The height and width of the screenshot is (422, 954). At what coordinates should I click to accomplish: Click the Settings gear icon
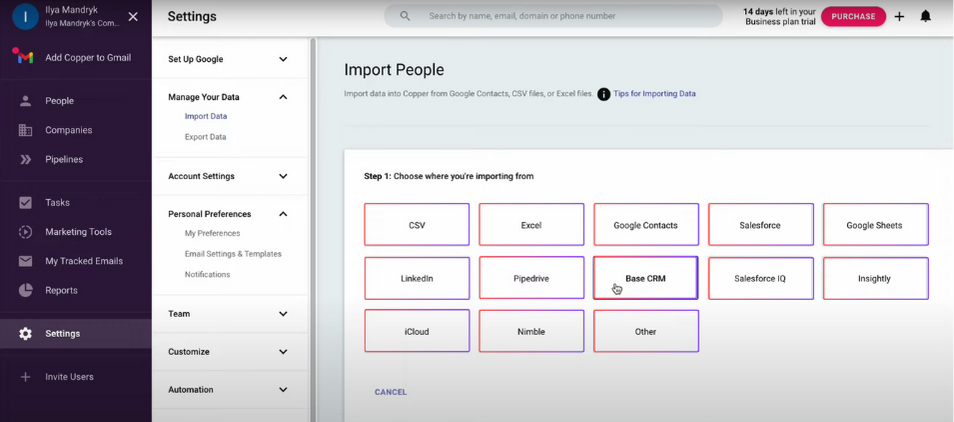click(x=26, y=334)
